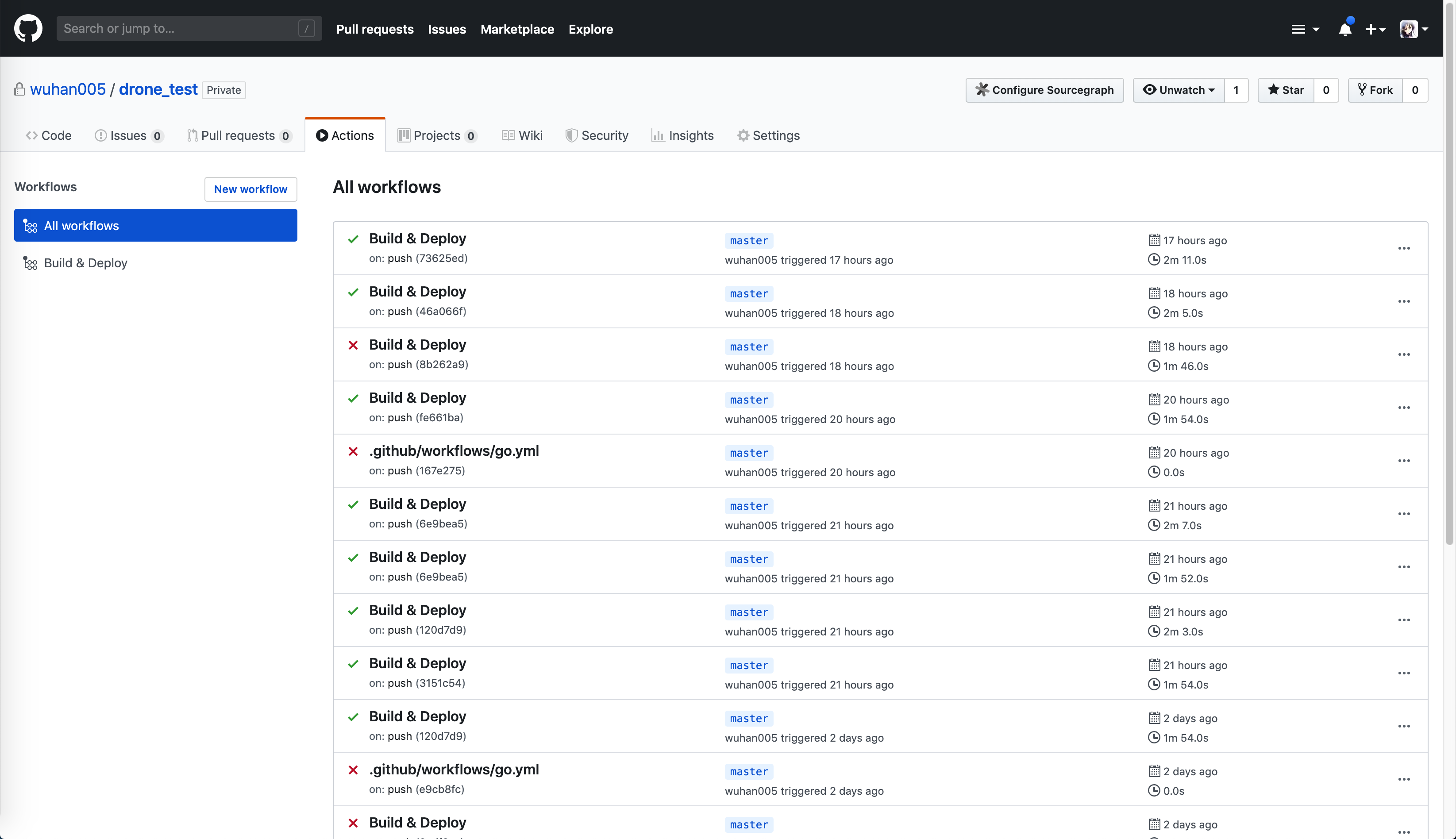
Task: Open kebab menu on the newest Build & Deploy run
Action: click(x=1404, y=248)
